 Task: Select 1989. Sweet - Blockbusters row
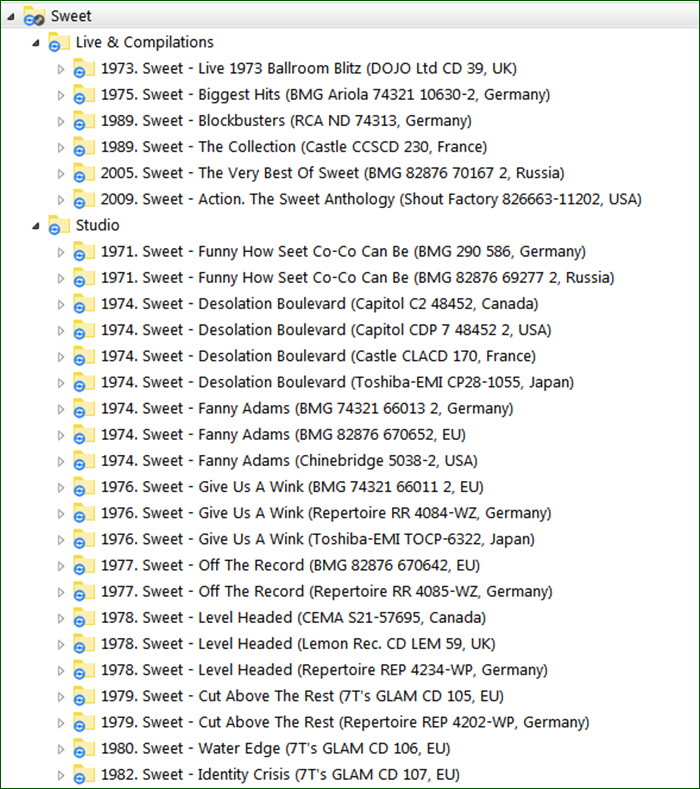(286, 121)
